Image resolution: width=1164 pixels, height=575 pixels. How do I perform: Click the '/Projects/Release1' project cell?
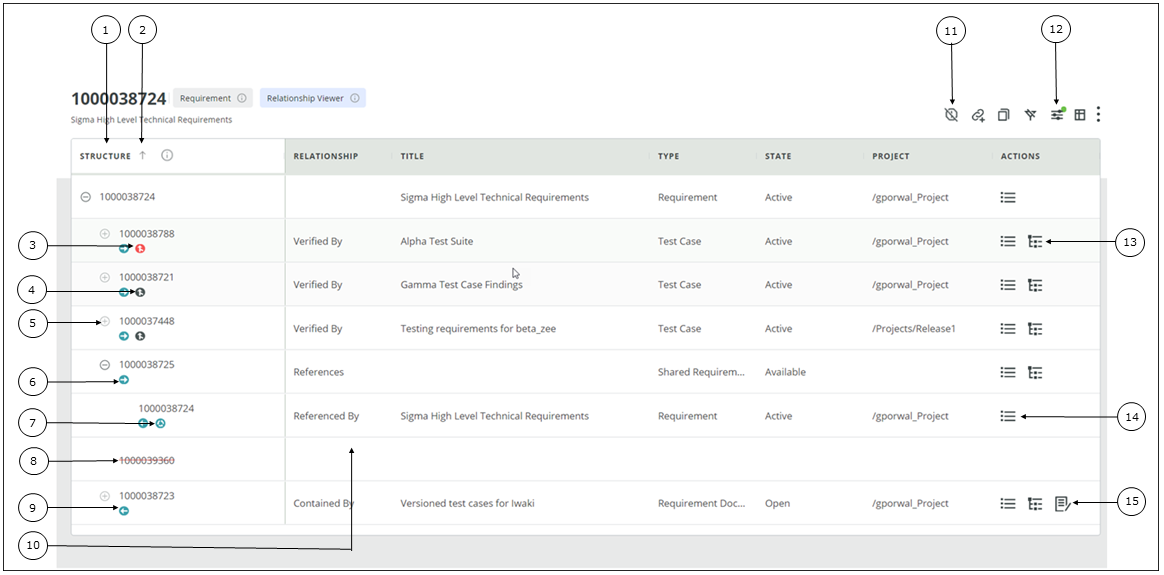(914, 328)
